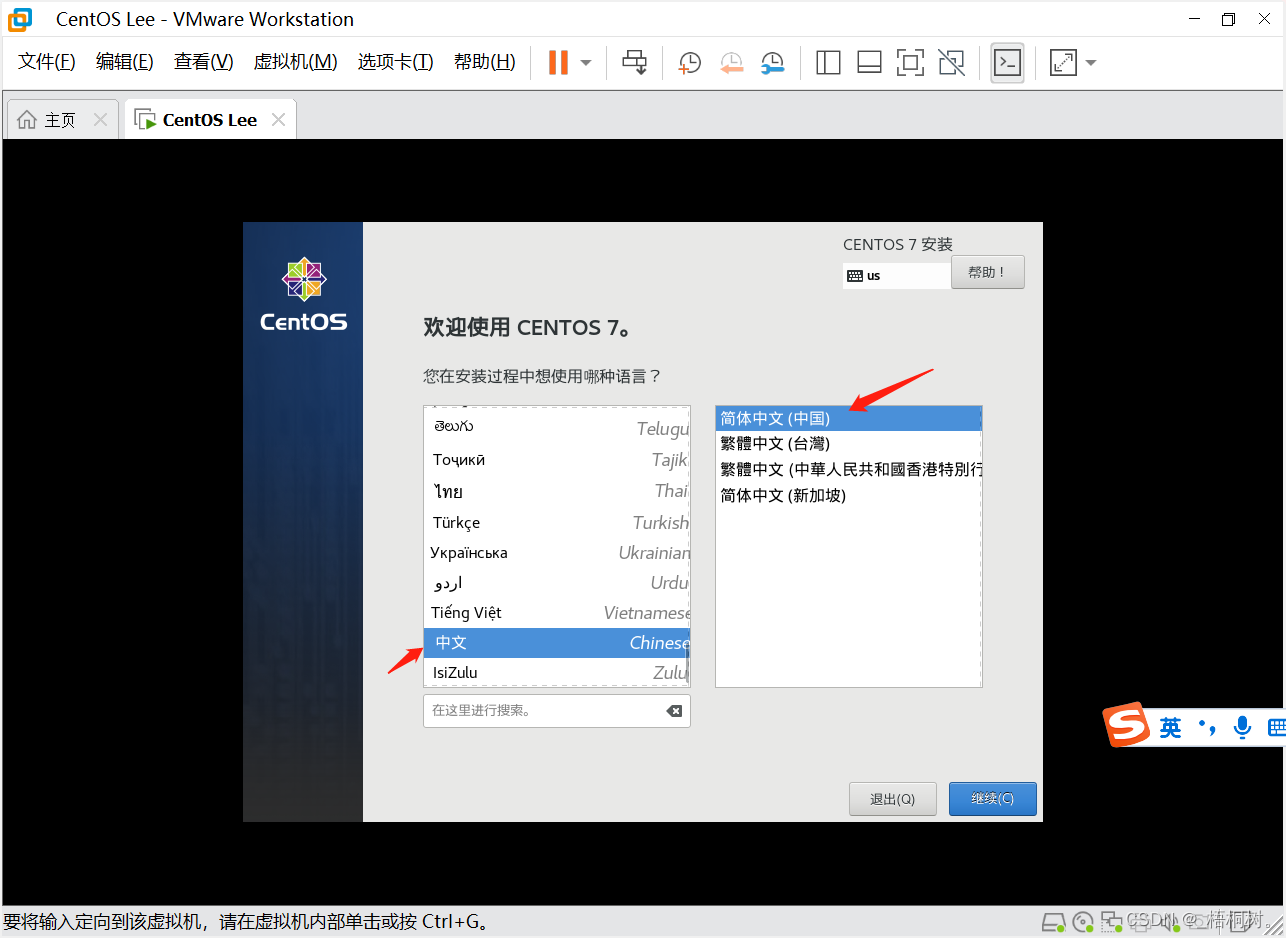The height and width of the screenshot is (938, 1286).
Task: Switch the VM to Unity mode
Action: [x=951, y=62]
